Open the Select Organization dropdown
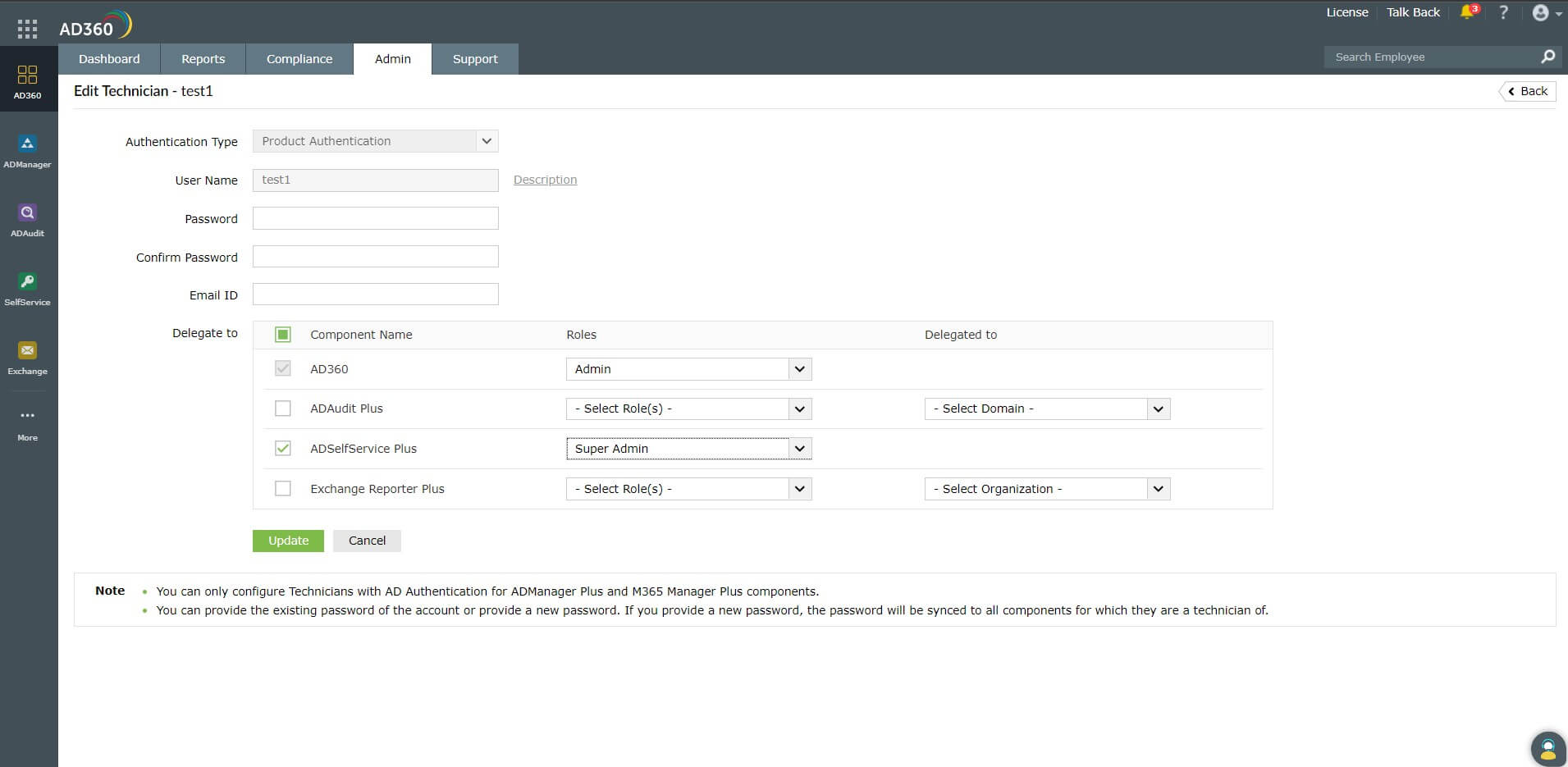This screenshot has height=767, width=1568. point(1046,489)
